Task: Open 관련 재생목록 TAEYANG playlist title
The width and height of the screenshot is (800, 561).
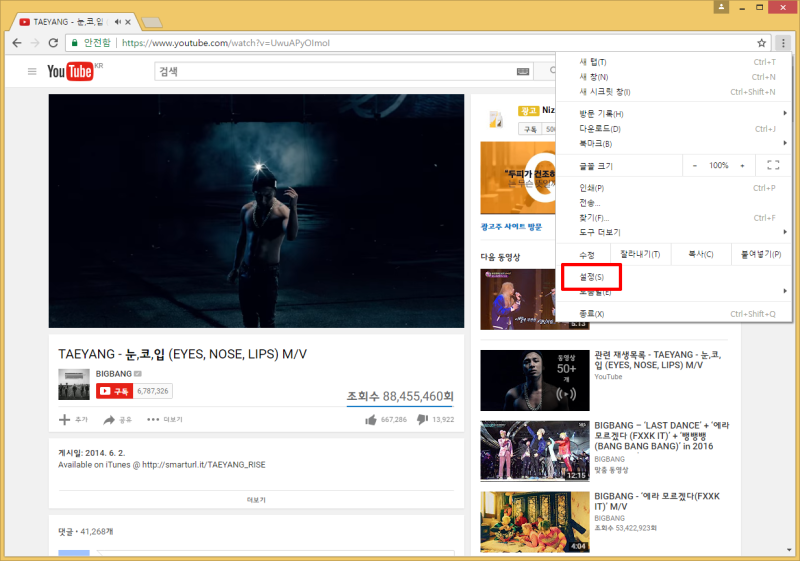Action: click(658, 360)
